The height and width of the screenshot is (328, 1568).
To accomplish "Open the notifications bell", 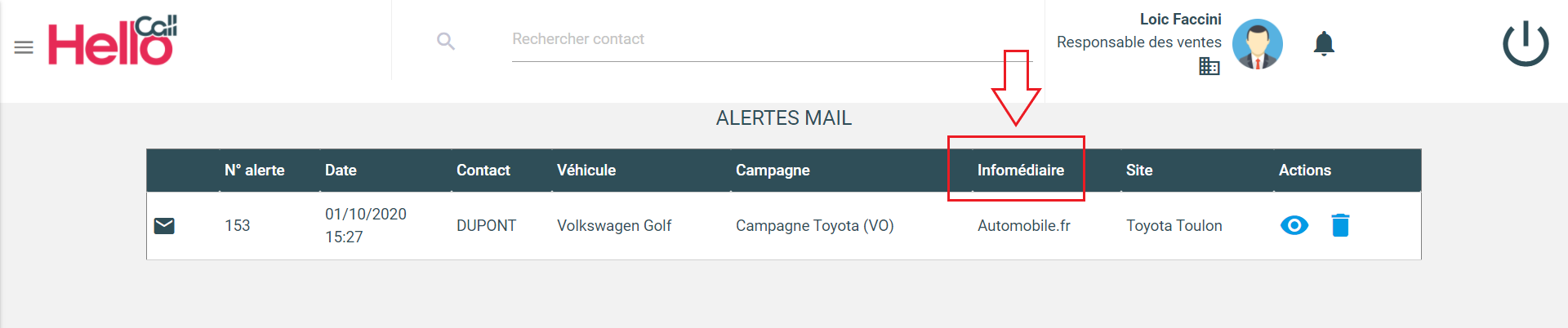I will [1324, 43].
